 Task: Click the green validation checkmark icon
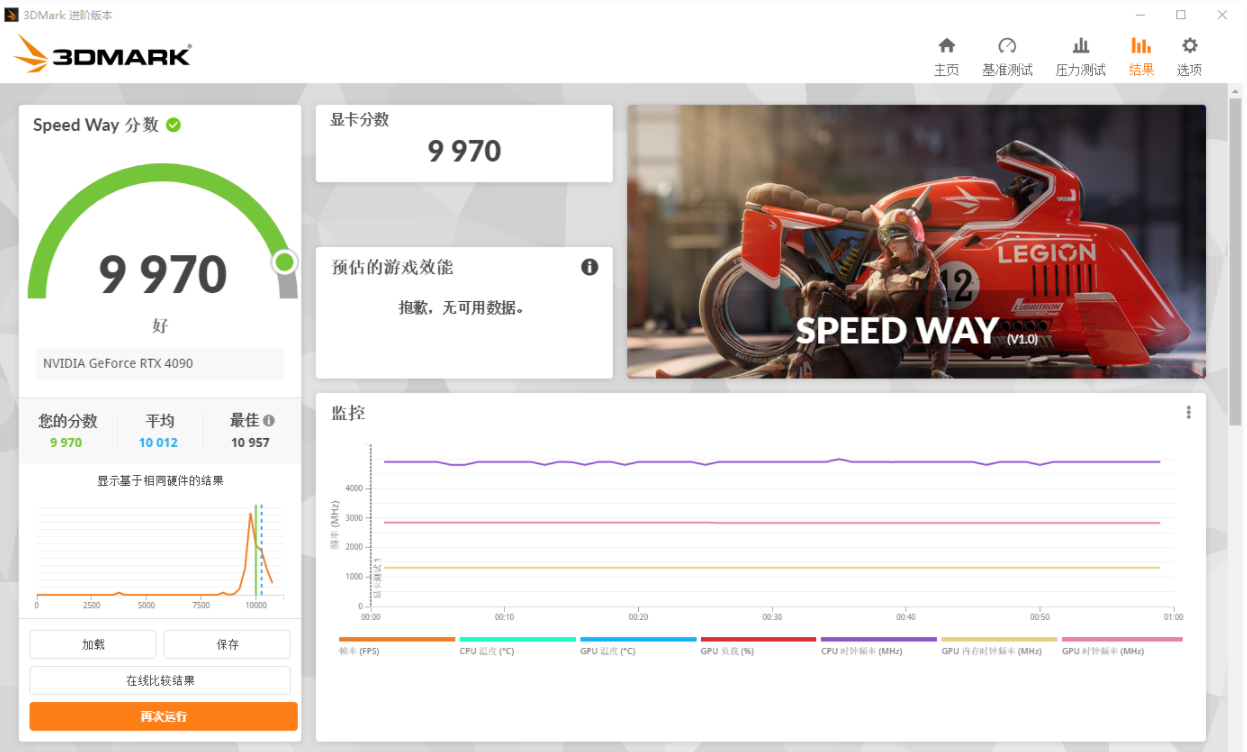(174, 125)
